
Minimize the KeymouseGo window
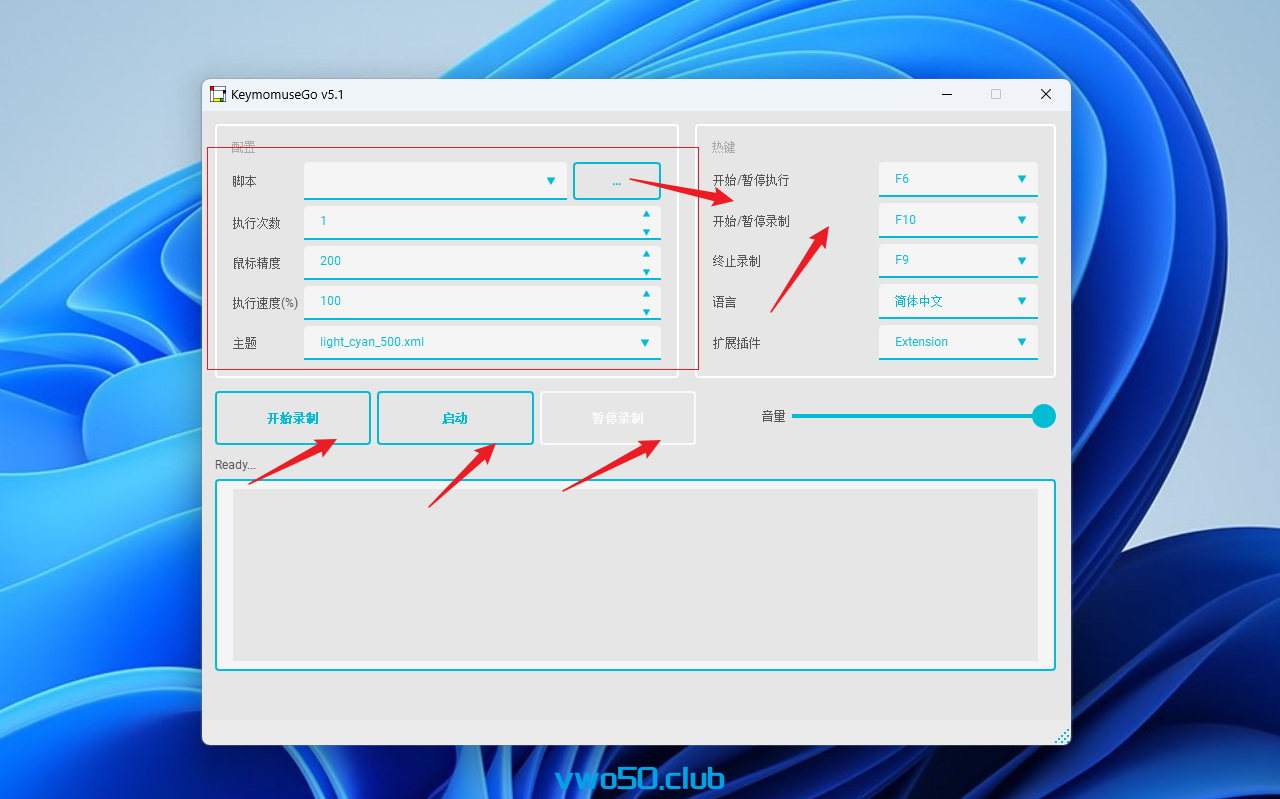pyautogui.click(x=947, y=94)
